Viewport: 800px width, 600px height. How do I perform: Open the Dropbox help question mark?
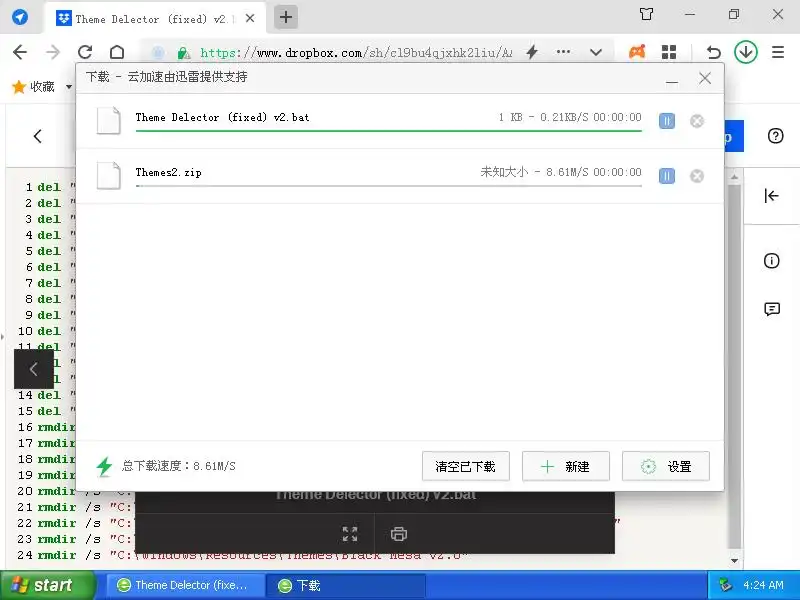[775, 136]
